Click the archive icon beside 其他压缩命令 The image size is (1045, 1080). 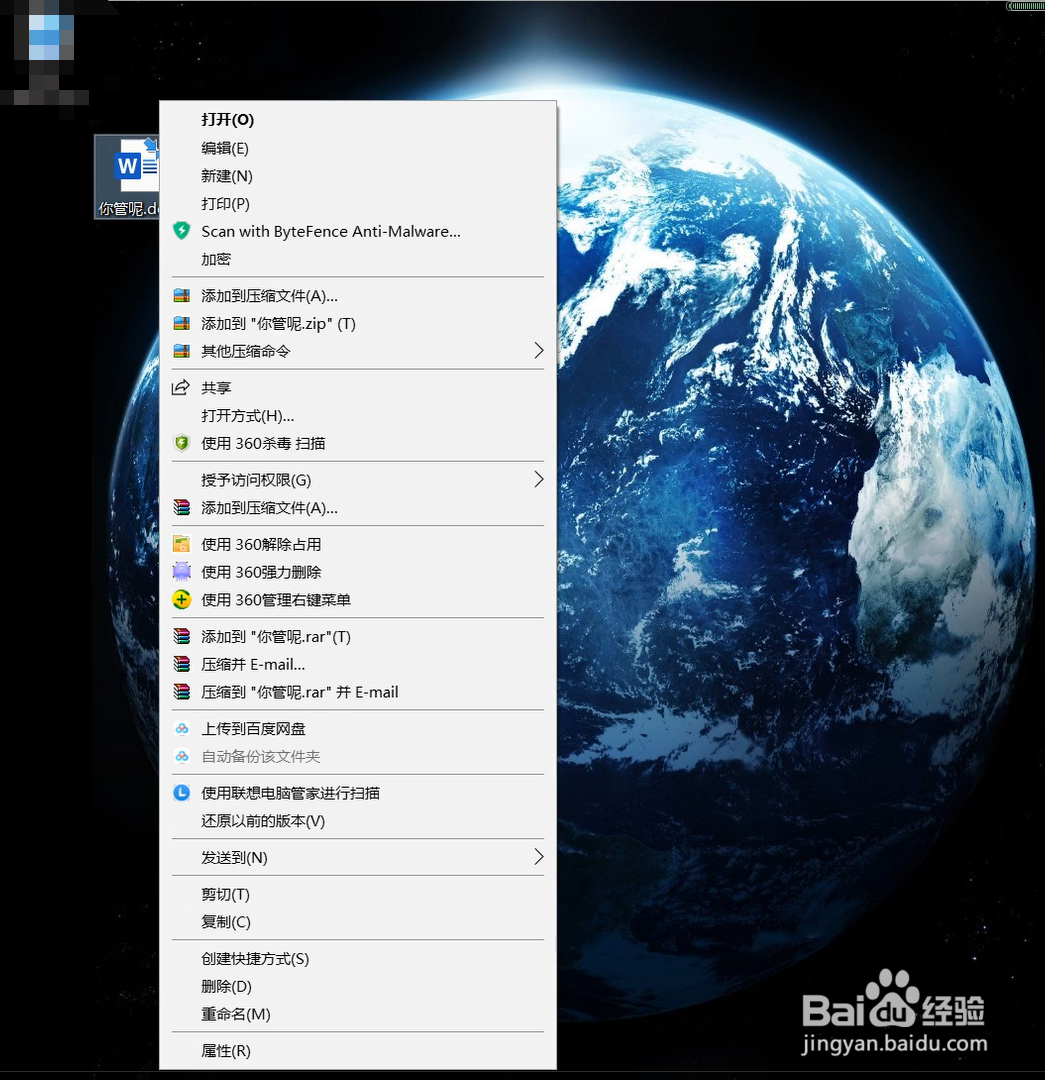click(181, 351)
